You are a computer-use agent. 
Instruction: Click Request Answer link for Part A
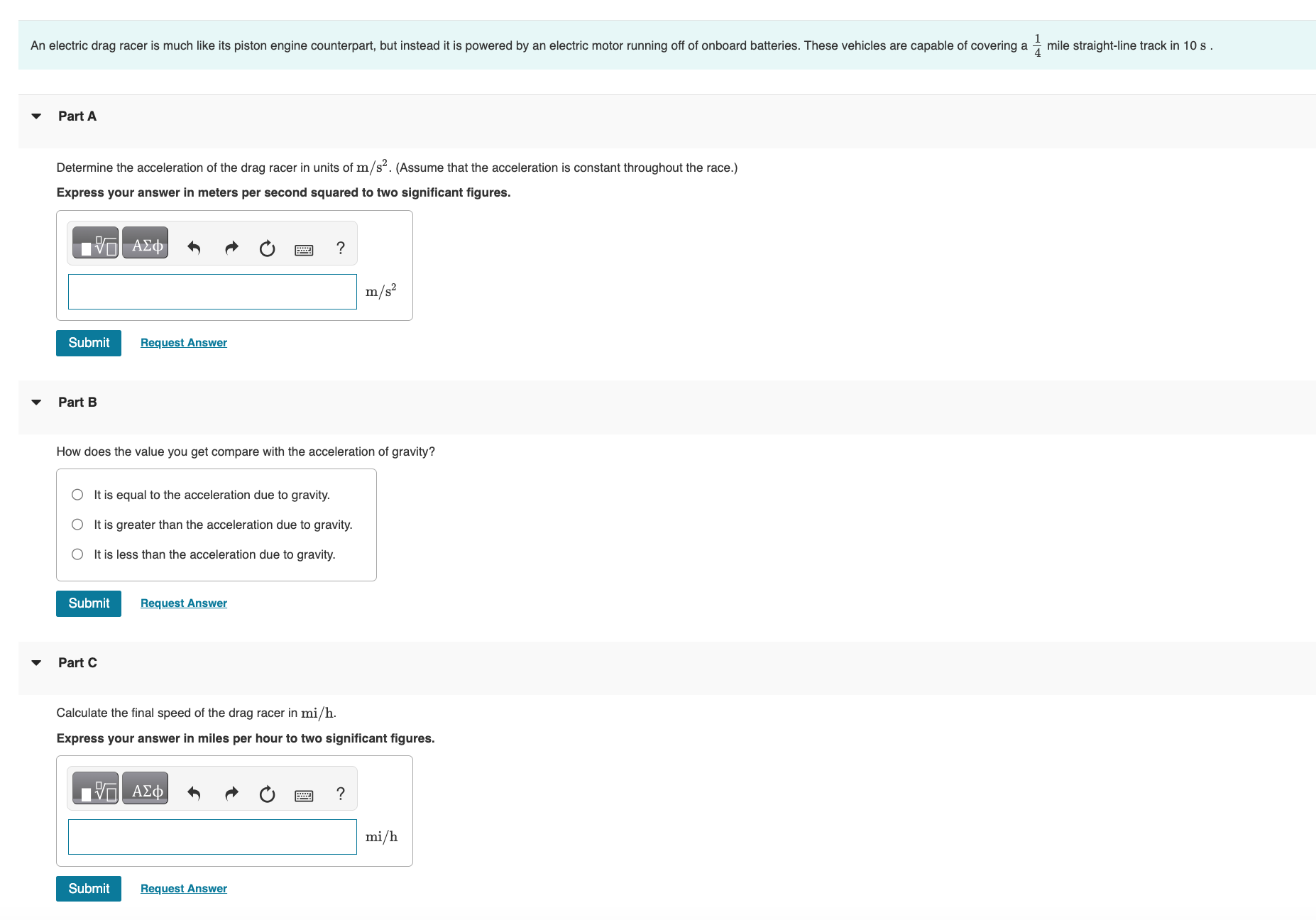[x=184, y=343]
